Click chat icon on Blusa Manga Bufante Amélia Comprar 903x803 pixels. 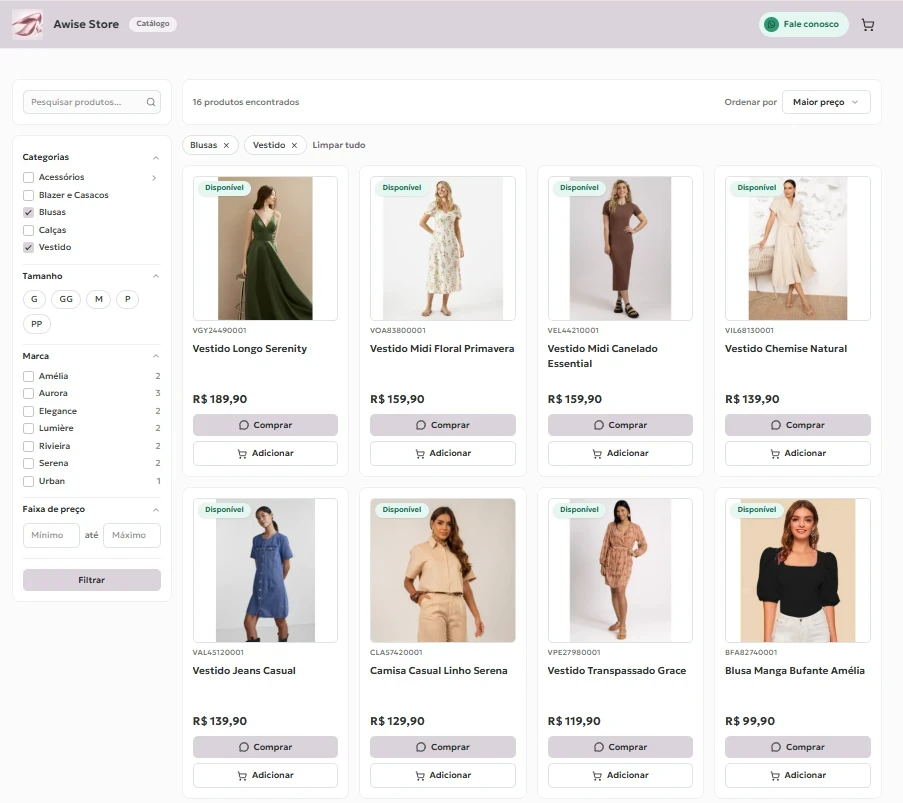pos(776,747)
